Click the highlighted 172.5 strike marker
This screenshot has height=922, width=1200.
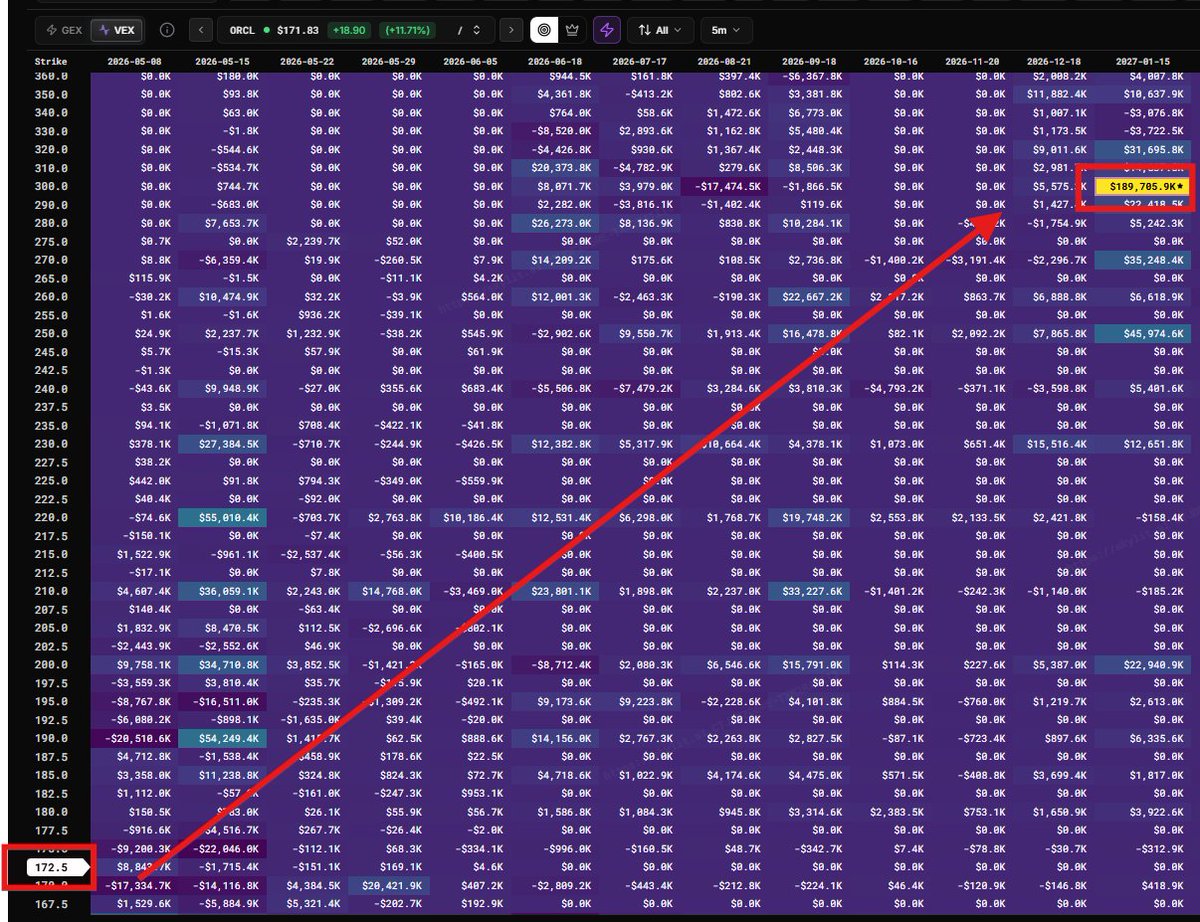point(56,867)
